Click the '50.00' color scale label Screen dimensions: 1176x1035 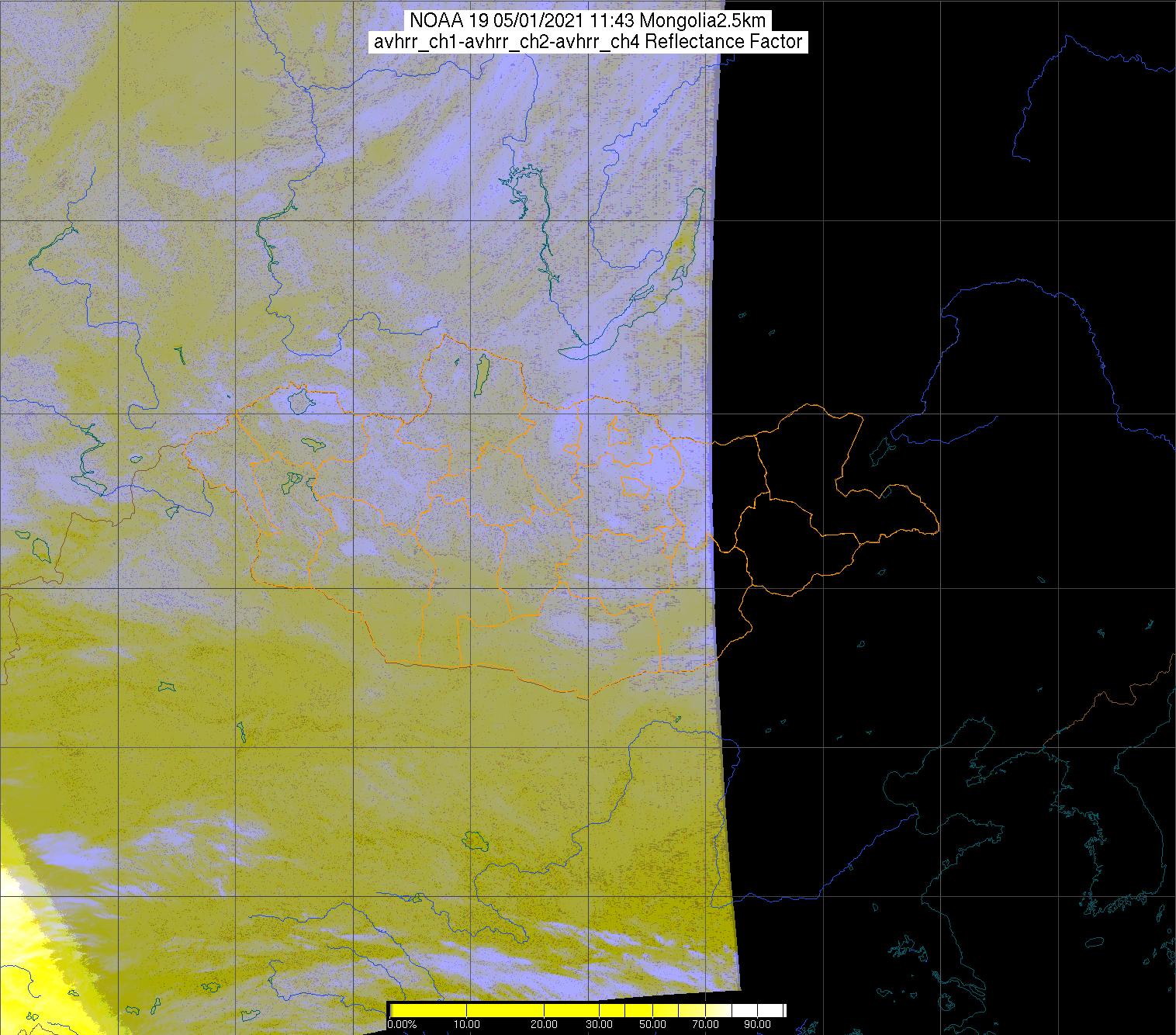653,1025
